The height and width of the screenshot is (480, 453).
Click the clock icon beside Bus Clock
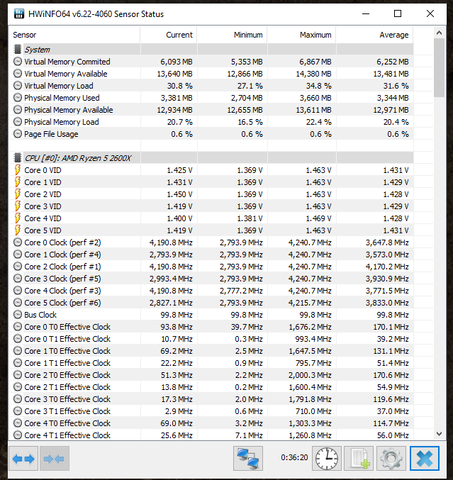(17, 315)
